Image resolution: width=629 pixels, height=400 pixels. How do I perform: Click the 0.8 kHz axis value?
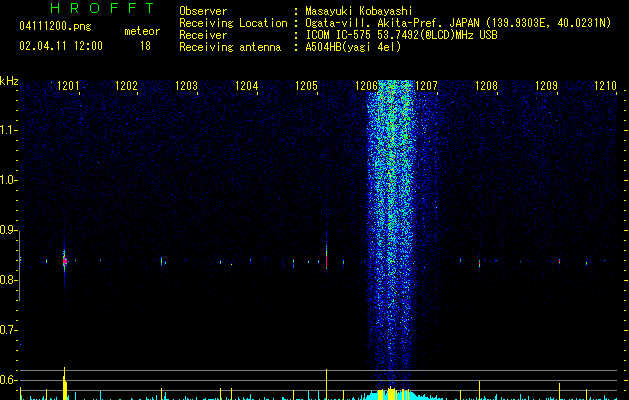click(8, 280)
